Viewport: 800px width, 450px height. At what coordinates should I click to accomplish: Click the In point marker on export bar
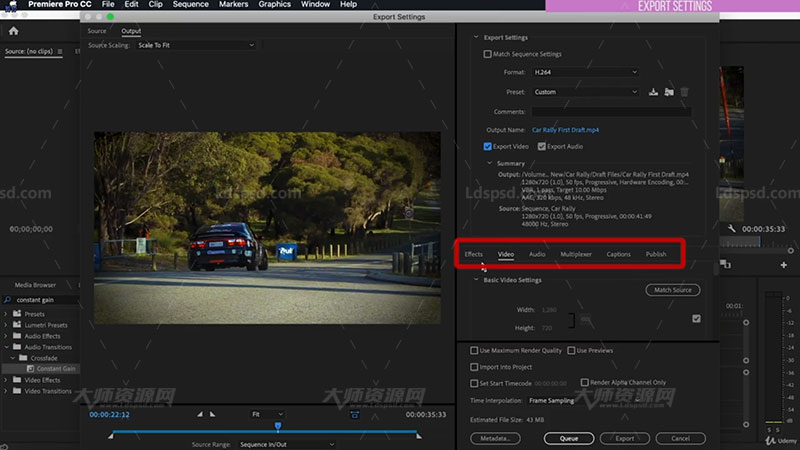pos(111,436)
